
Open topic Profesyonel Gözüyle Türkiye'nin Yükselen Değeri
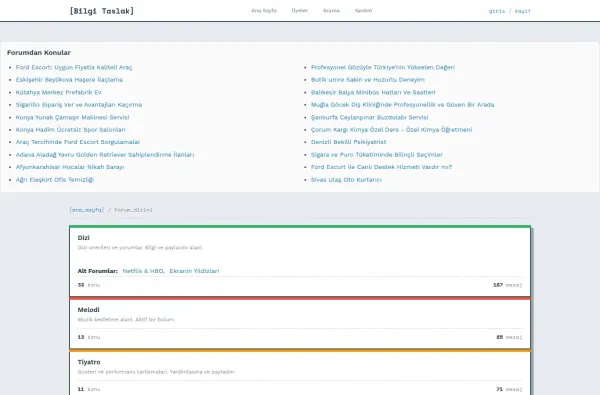383,67
